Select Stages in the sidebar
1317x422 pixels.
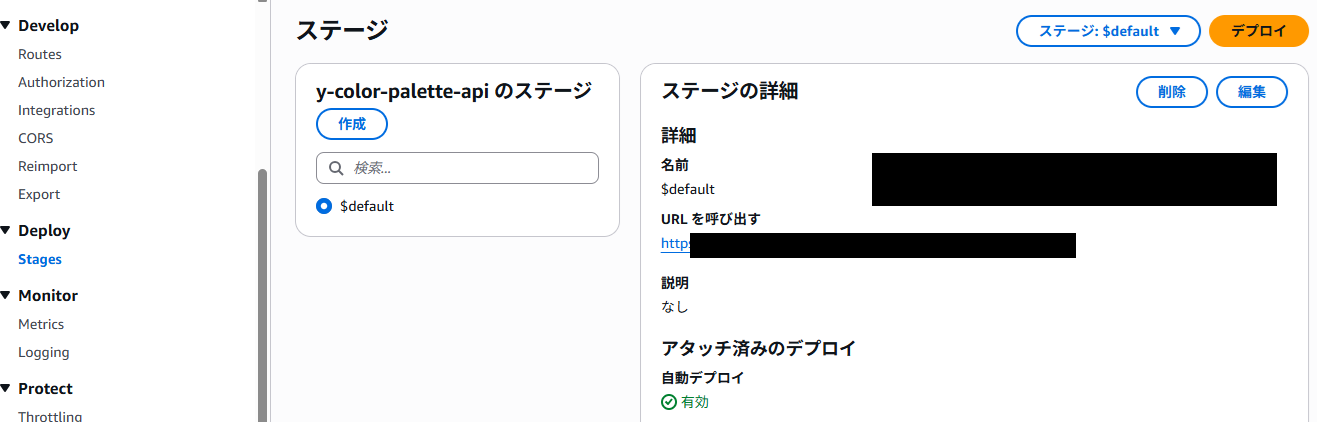click(40, 259)
